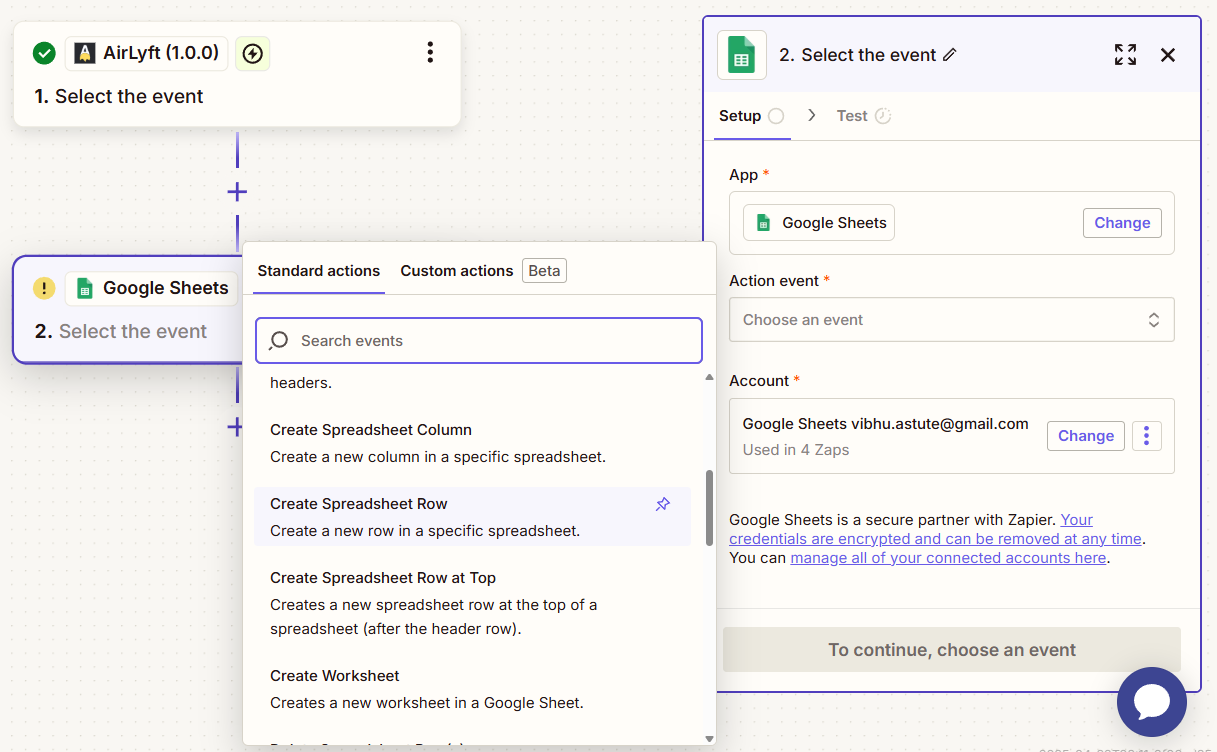Open the chat support bubble

pyautogui.click(x=1152, y=702)
